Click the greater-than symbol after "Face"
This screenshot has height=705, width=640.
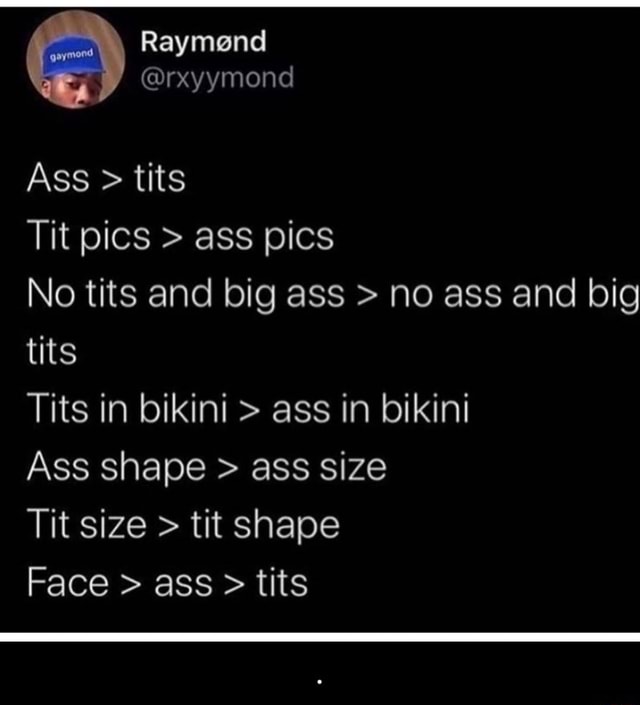click(131, 585)
